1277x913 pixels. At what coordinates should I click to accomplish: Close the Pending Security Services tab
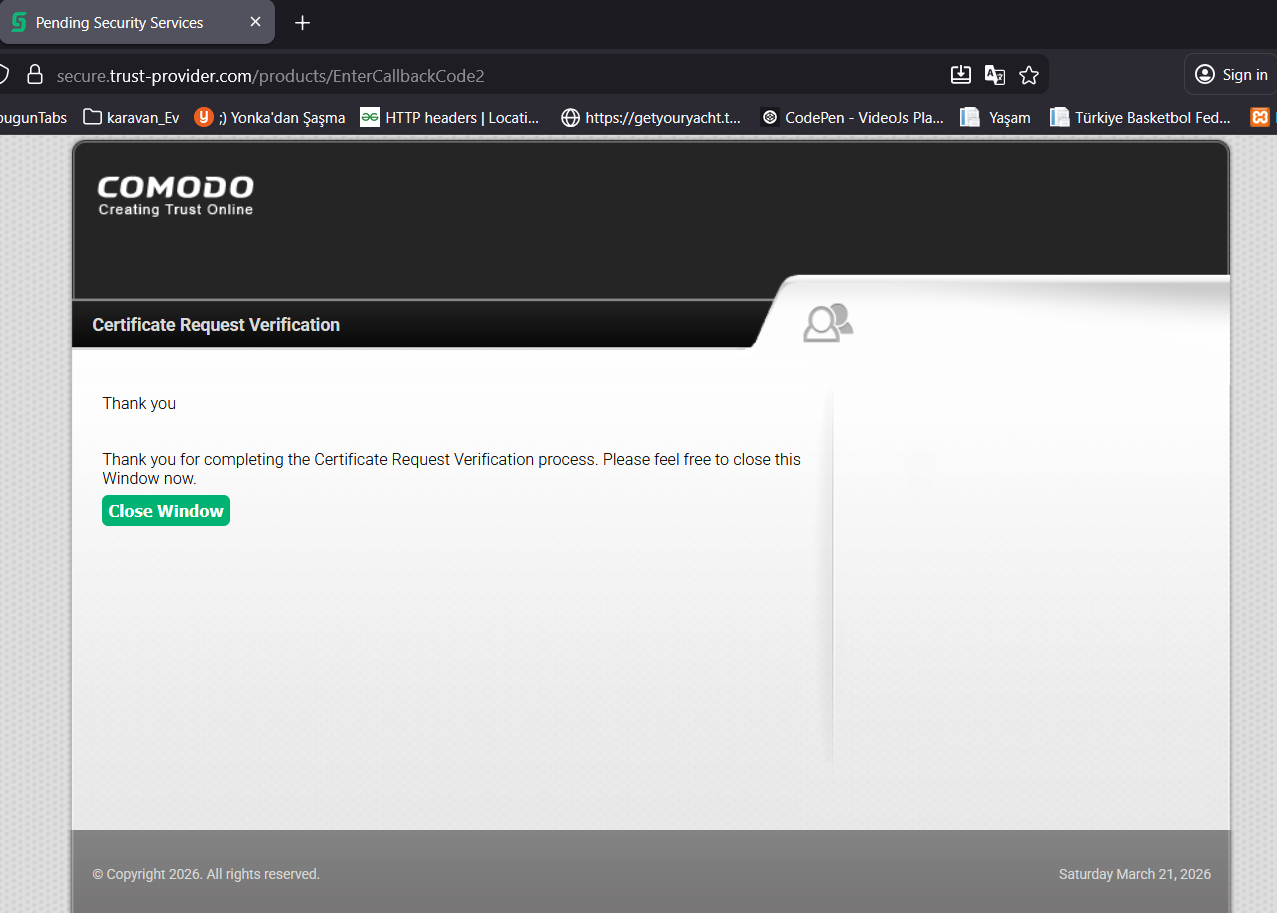pos(256,22)
